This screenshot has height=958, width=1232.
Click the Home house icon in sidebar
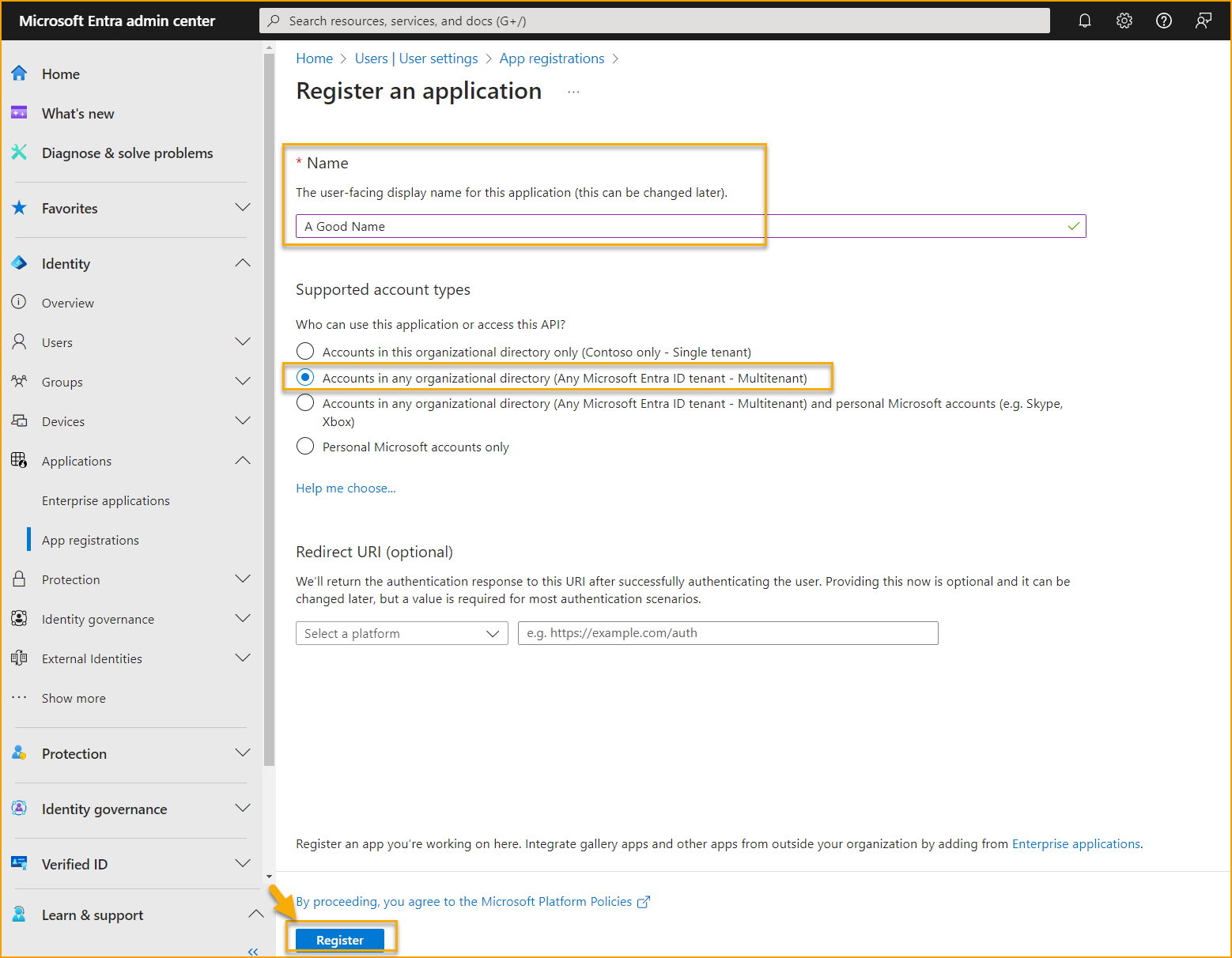pos(19,74)
